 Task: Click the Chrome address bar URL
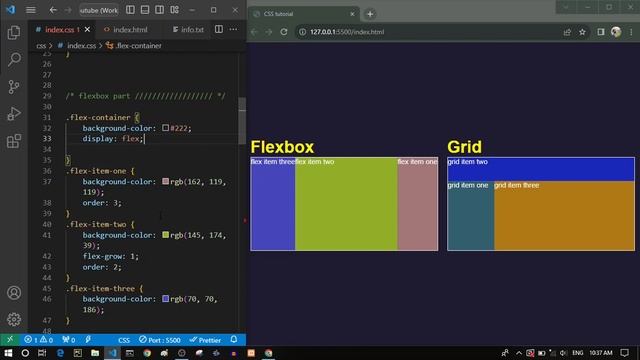point(347,32)
